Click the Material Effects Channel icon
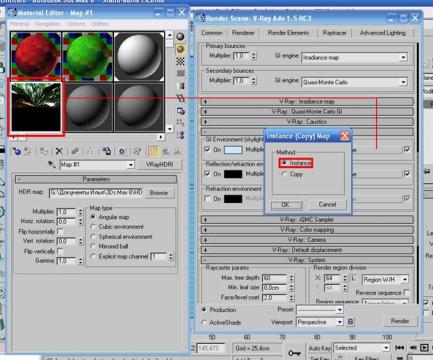The height and width of the screenshot is (360, 433). 122,152
